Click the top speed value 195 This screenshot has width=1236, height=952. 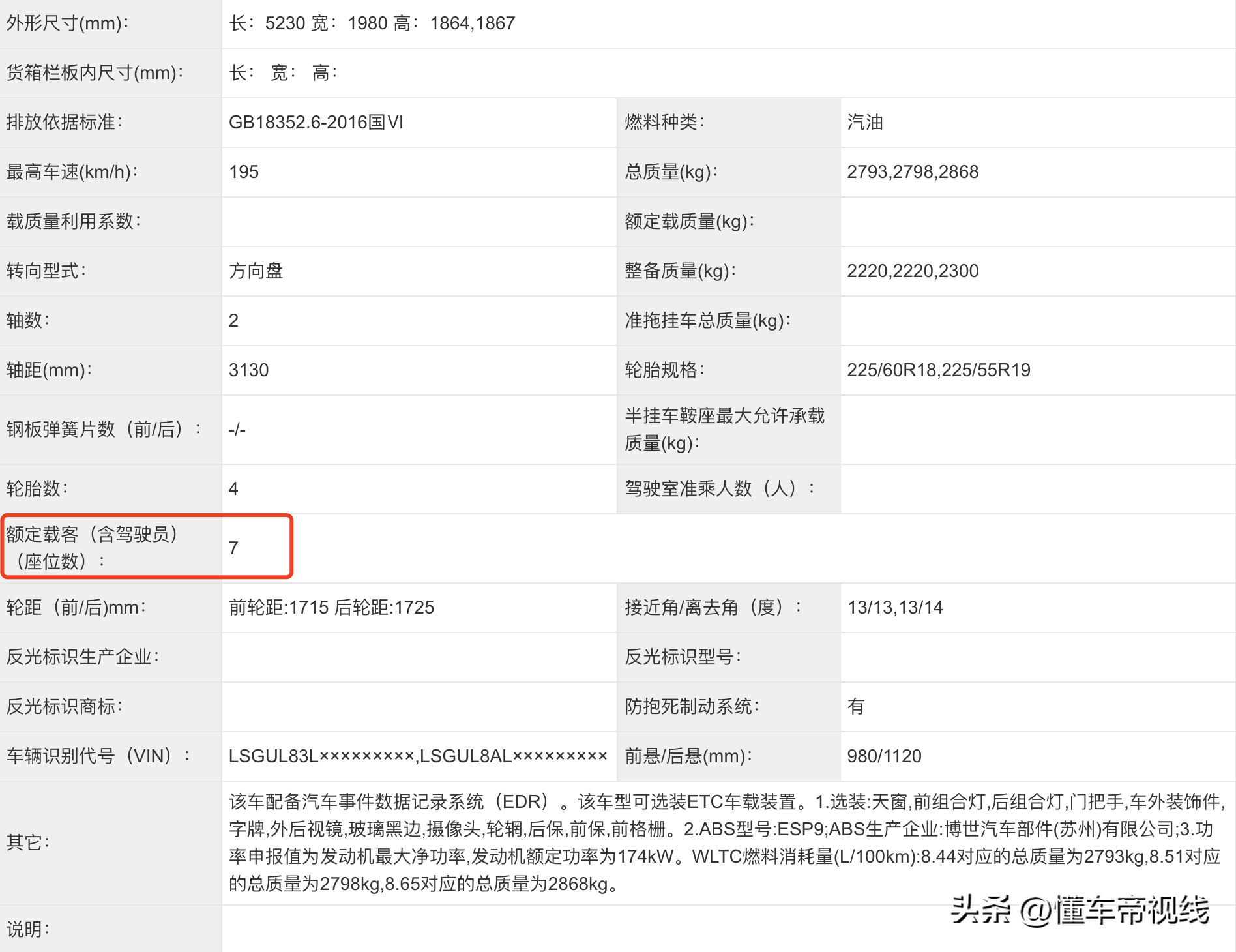244,172
